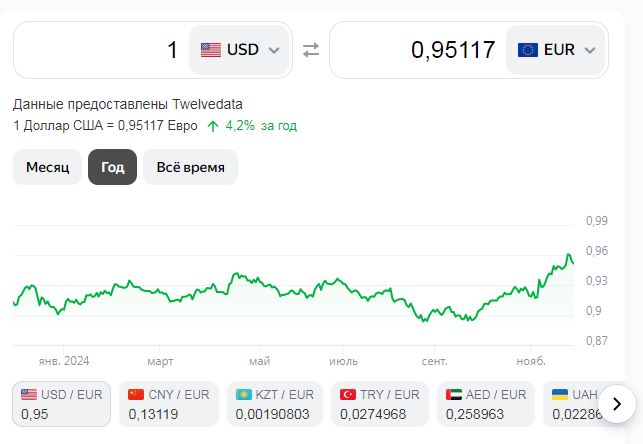This screenshot has width=643, height=444.
Task: Choose the CNY / EUR pair chip
Action: pos(168,404)
